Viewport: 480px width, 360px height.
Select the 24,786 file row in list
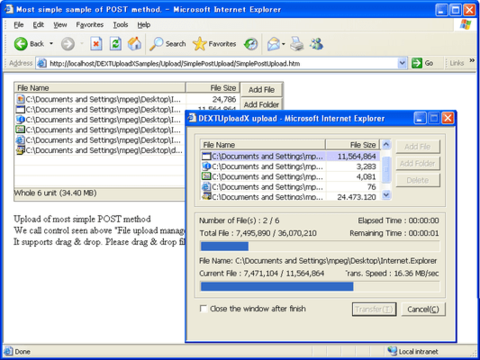(x=127, y=99)
